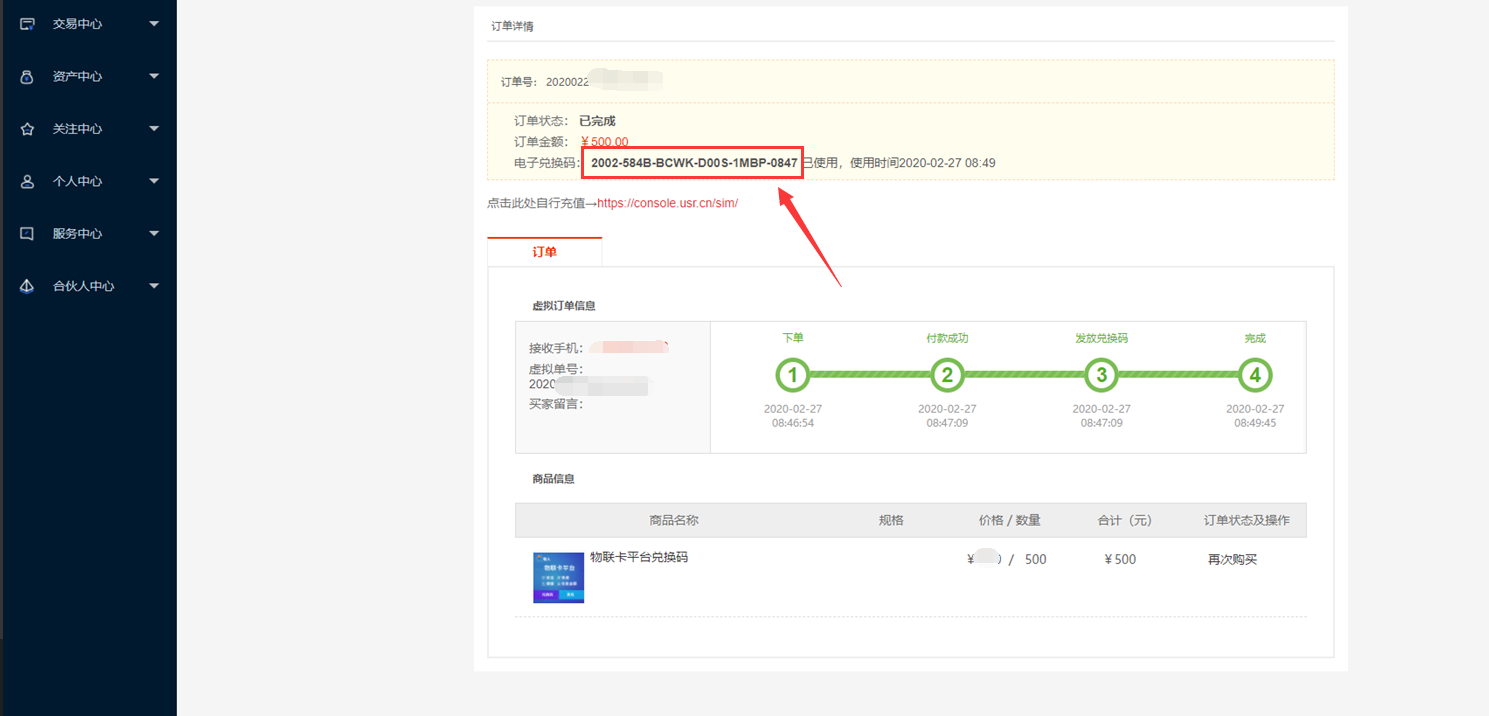Expand the 交易中心 menu arrow
The width and height of the screenshot is (1489, 716).
(154, 24)
